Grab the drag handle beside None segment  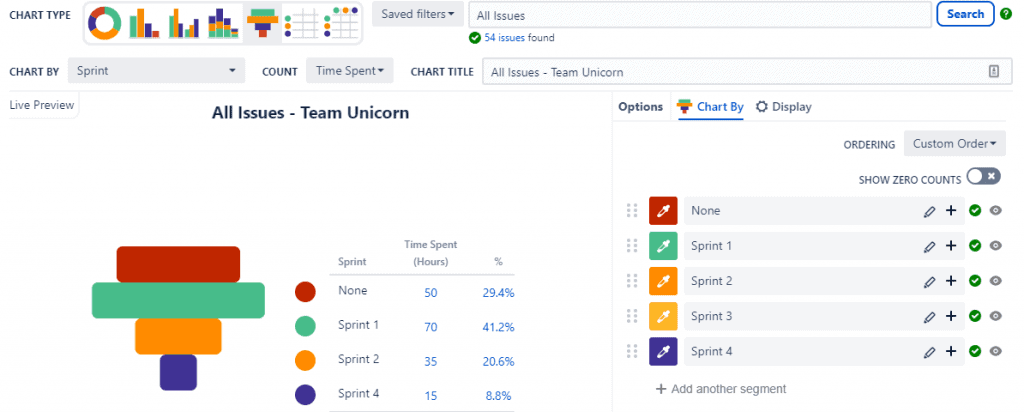(631, 211)
